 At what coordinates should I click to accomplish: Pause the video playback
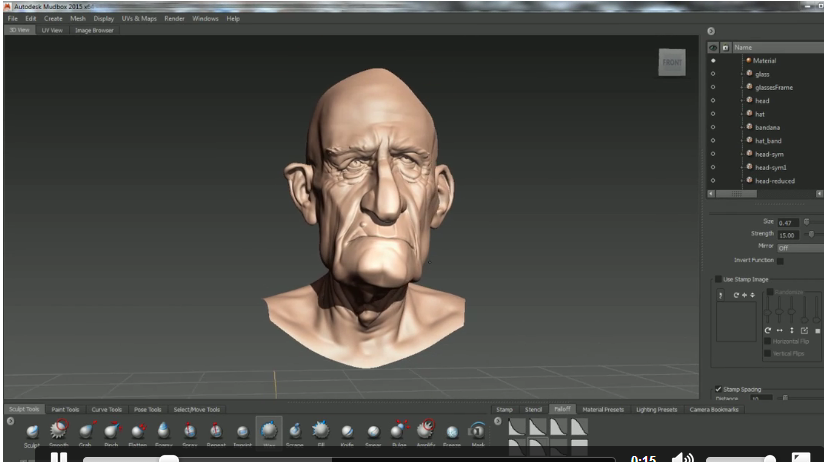59,457
